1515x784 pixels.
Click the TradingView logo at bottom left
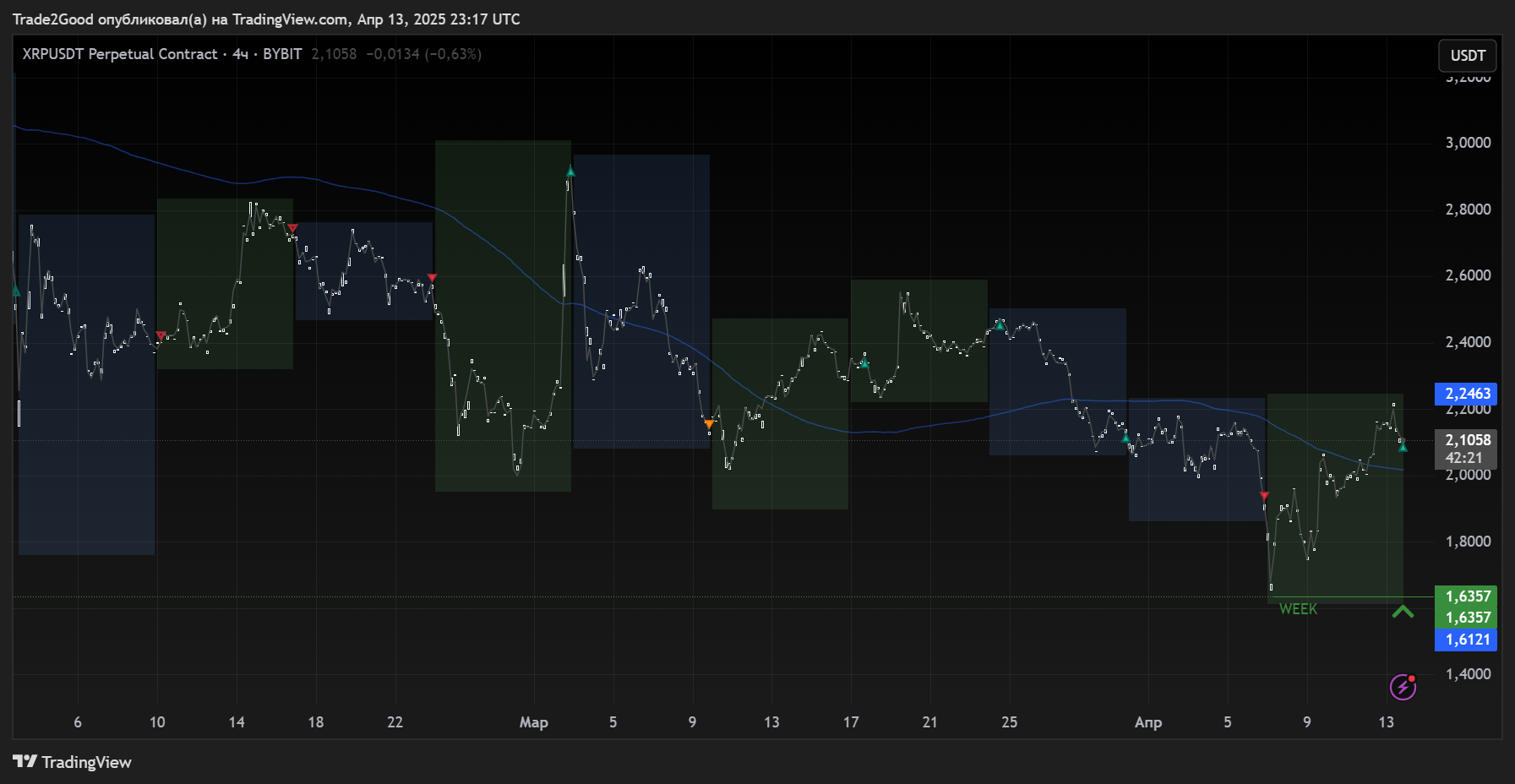(x=73, y=762)
